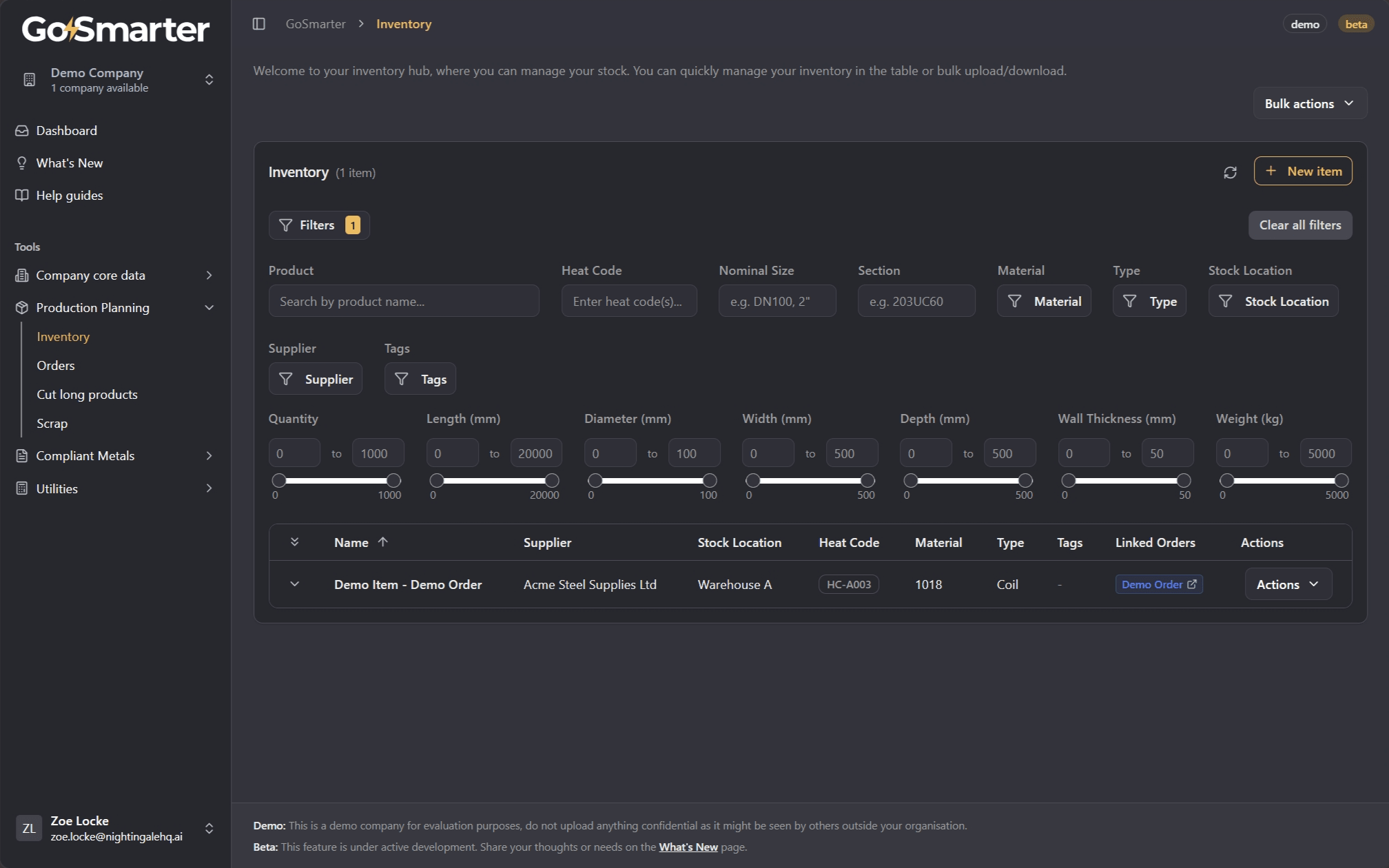Viewport: 1389px width, 868px height.
Task: Open the Demo Company switcher
Action: pyautogui.click(x=116, y=80)
